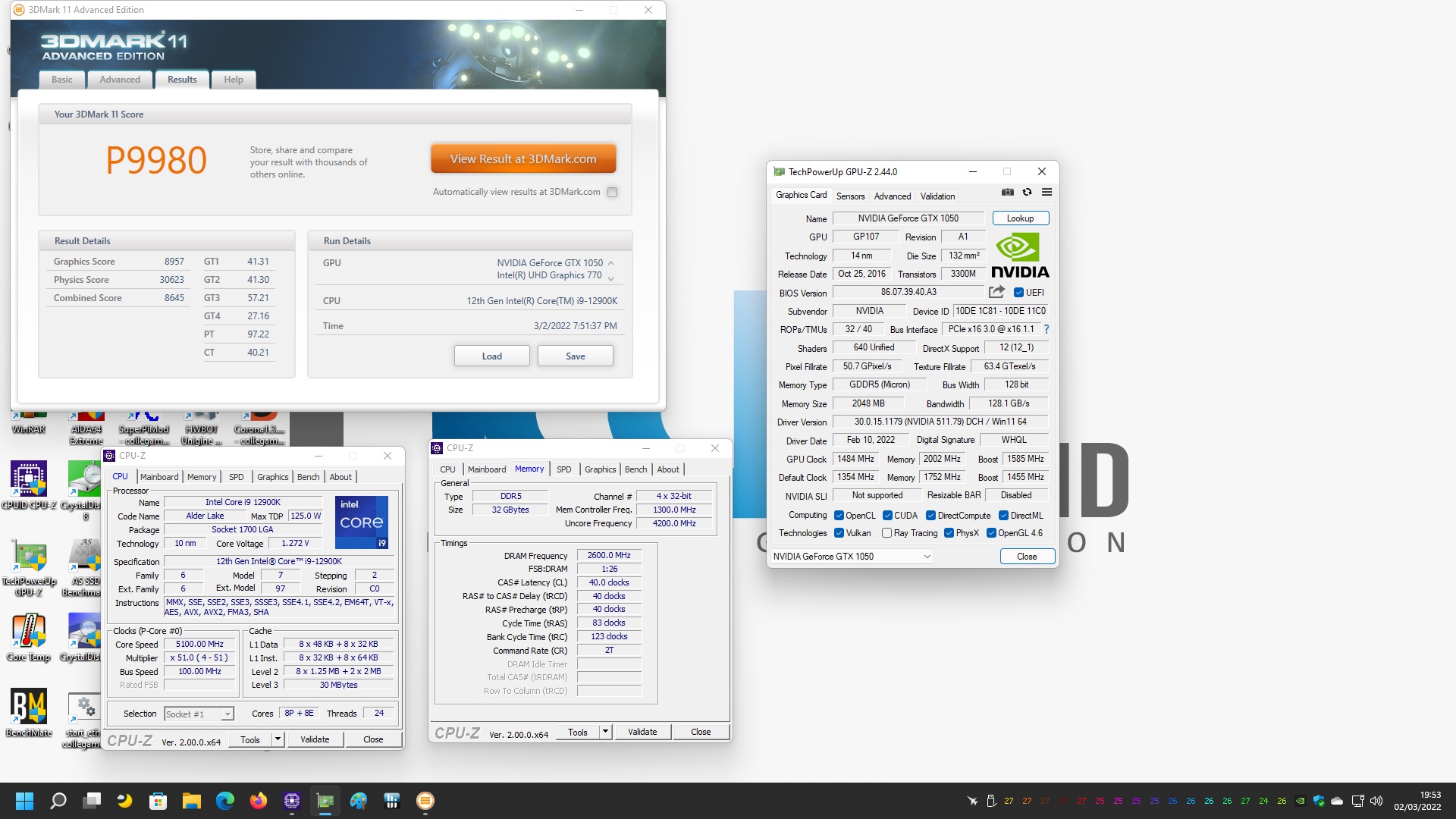The image size is (1456, 819).
Task: Switch to GPU-Z taskbar icon
Action: [x=325, y=801]
